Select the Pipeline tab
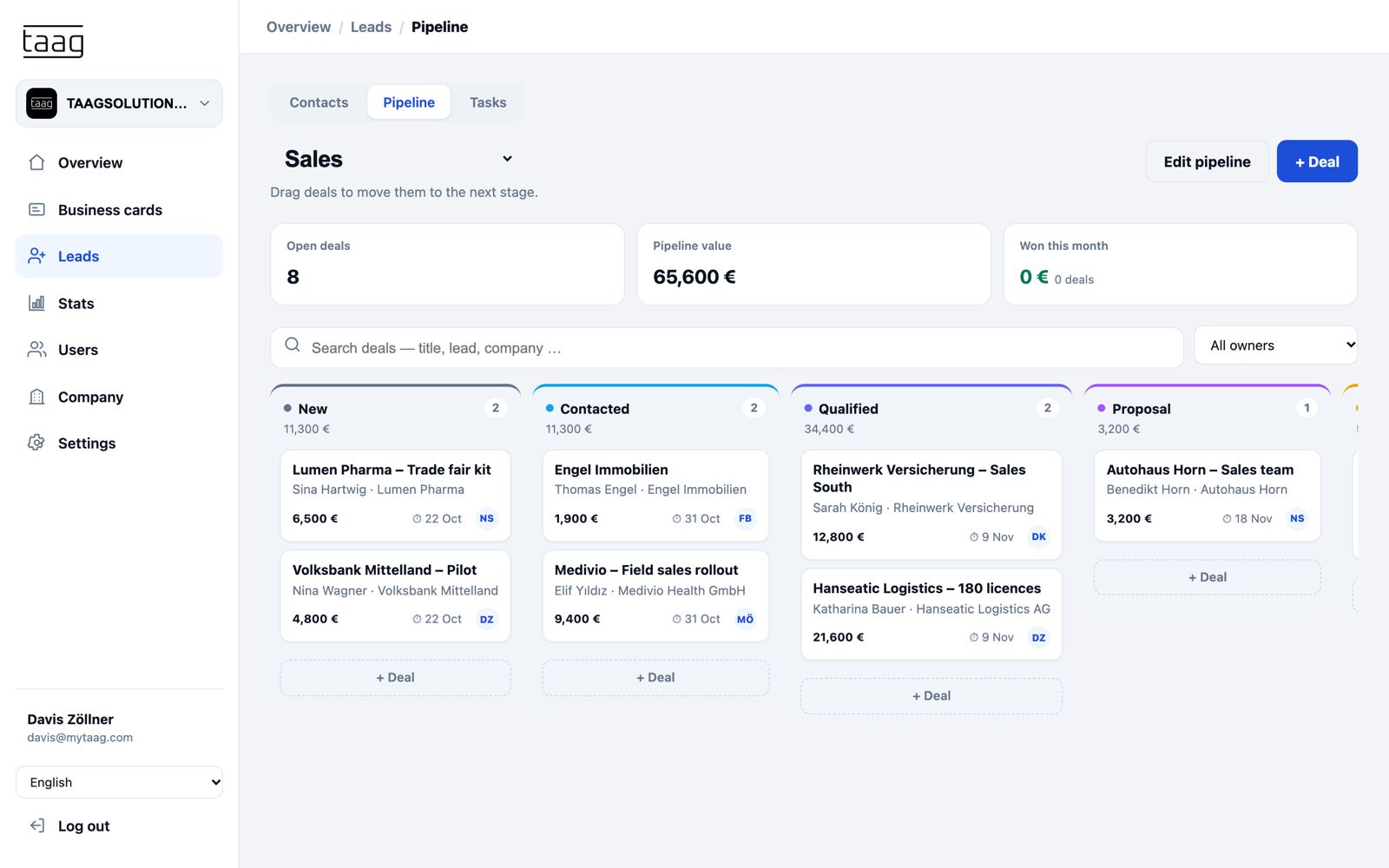Image resolution: width=1389 pixels, height=868 pixels. pyautogui.click(x=409, y=102)
